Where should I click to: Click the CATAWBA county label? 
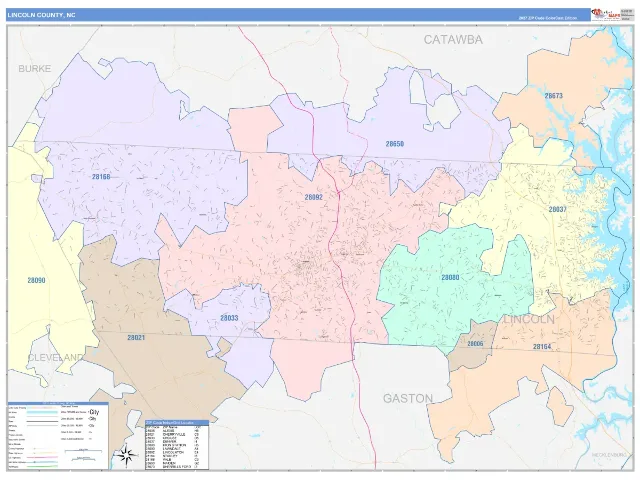coord(453,40)
